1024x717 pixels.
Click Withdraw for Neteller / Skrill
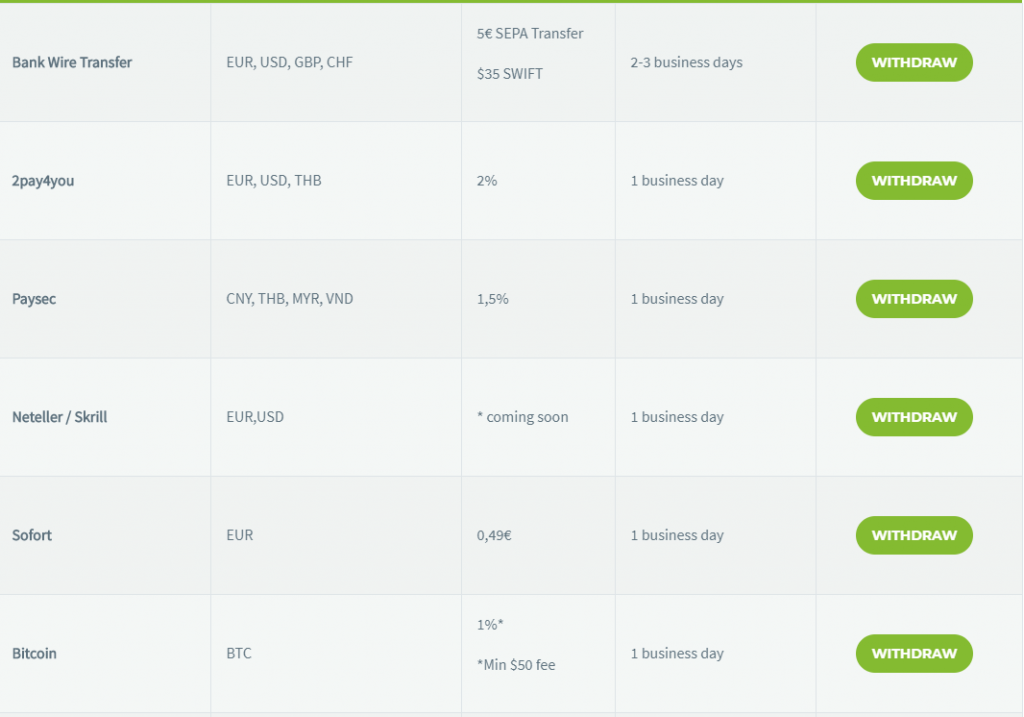tap(914, 417)
